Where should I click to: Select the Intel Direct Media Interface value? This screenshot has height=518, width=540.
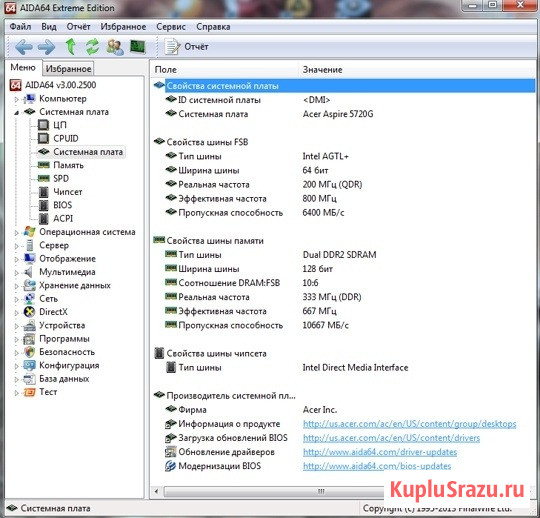point(355,367)
